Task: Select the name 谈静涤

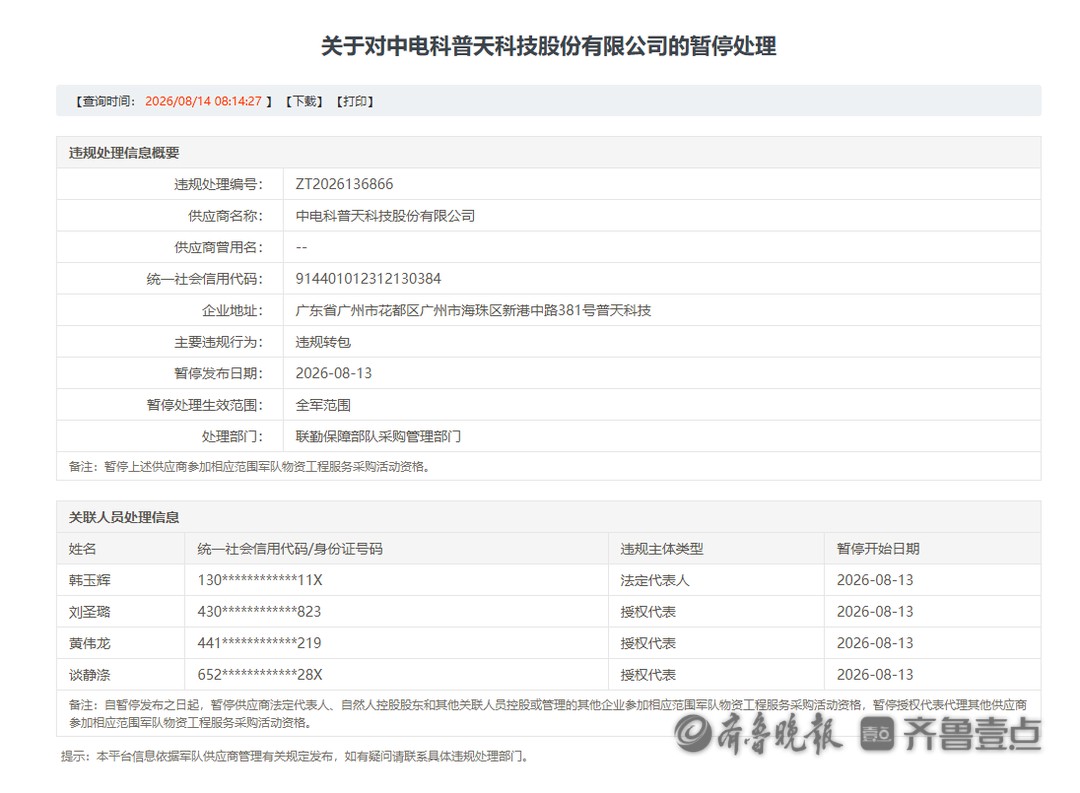Action: click(x=90, y=675)
